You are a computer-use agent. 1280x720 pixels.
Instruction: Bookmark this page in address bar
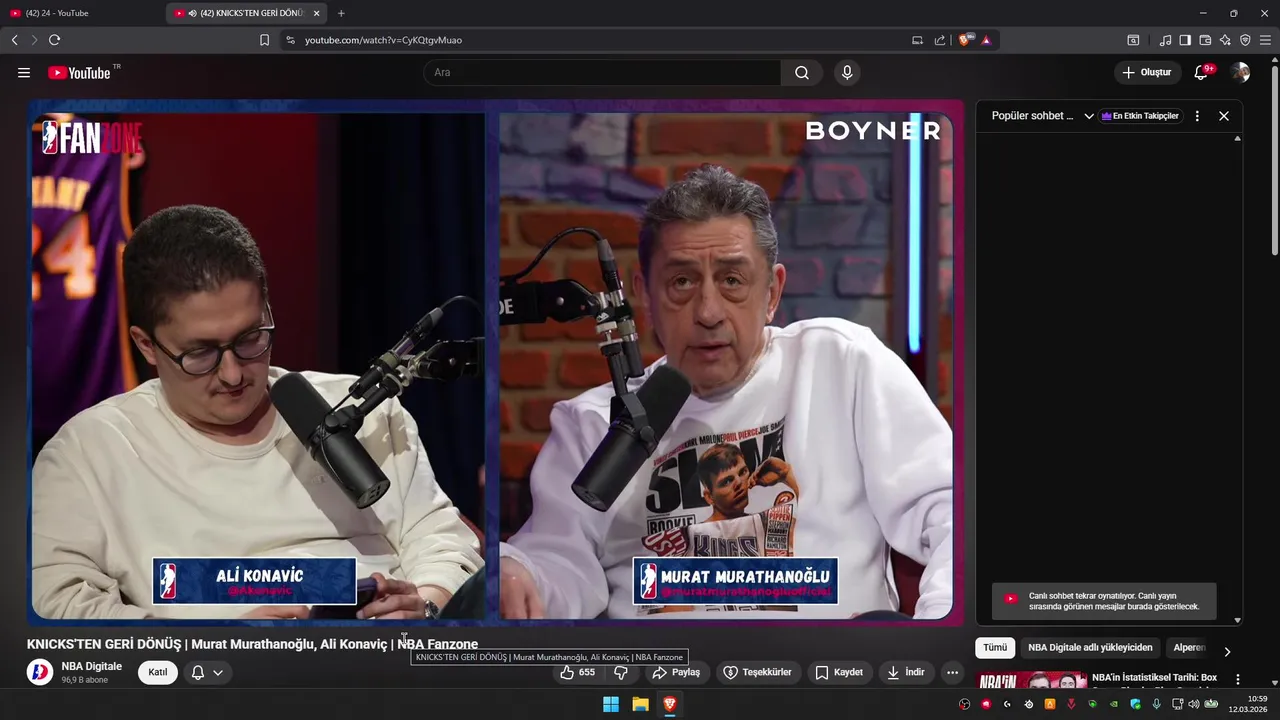coord(264,40)
